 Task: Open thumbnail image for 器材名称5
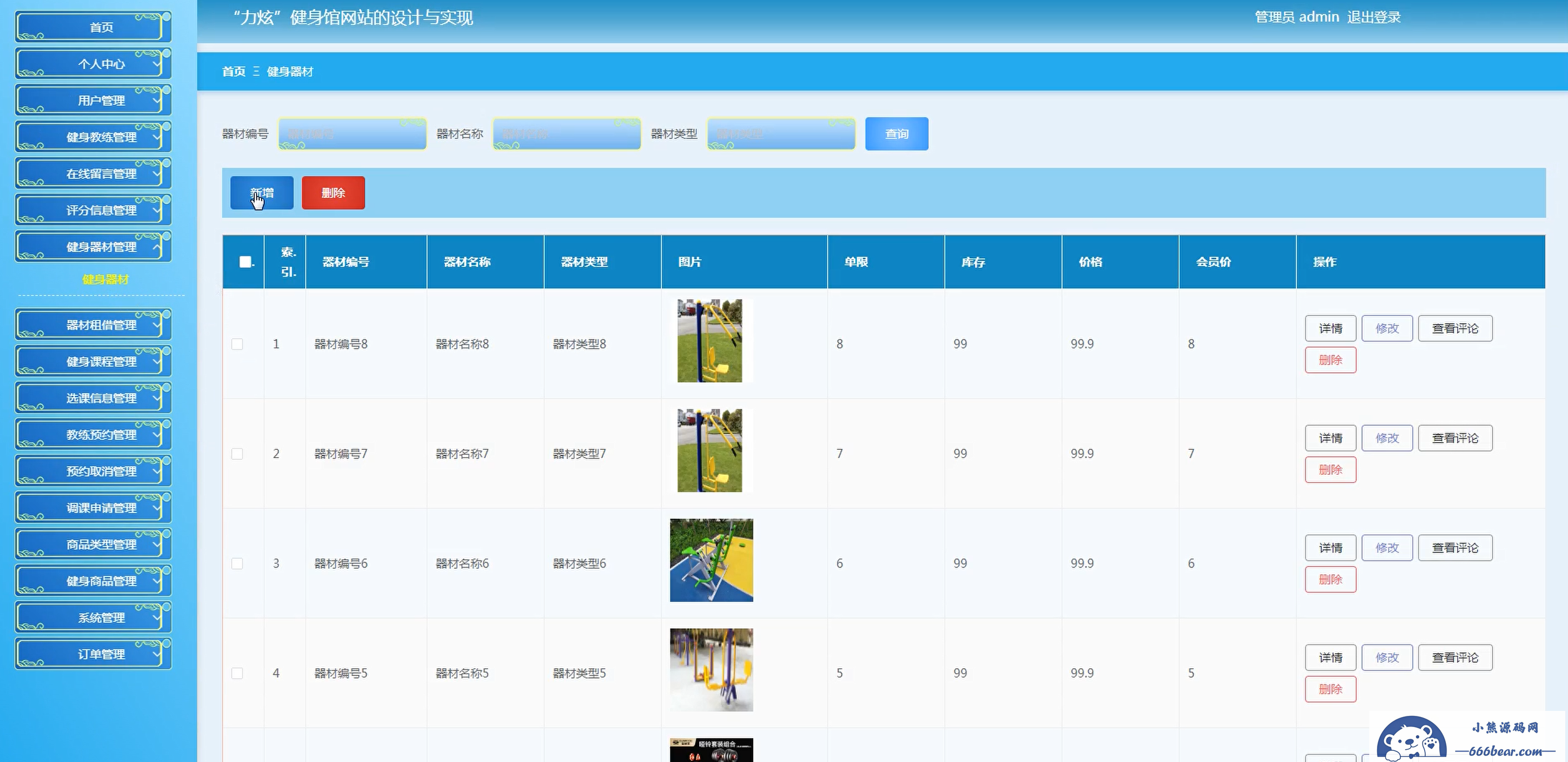712,669
